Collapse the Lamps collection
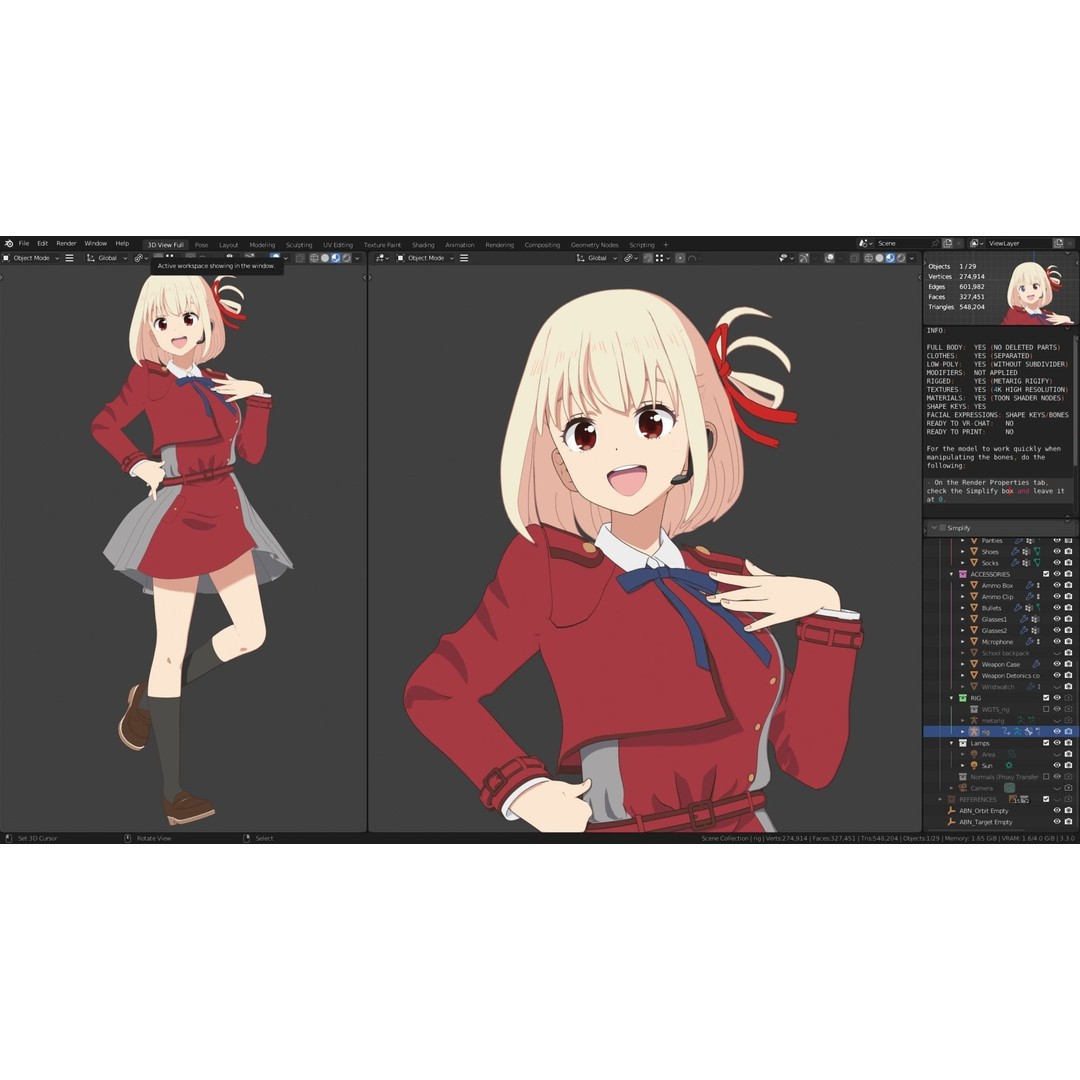Viewport: 1080px width, 1080px height. coord(951,743)
